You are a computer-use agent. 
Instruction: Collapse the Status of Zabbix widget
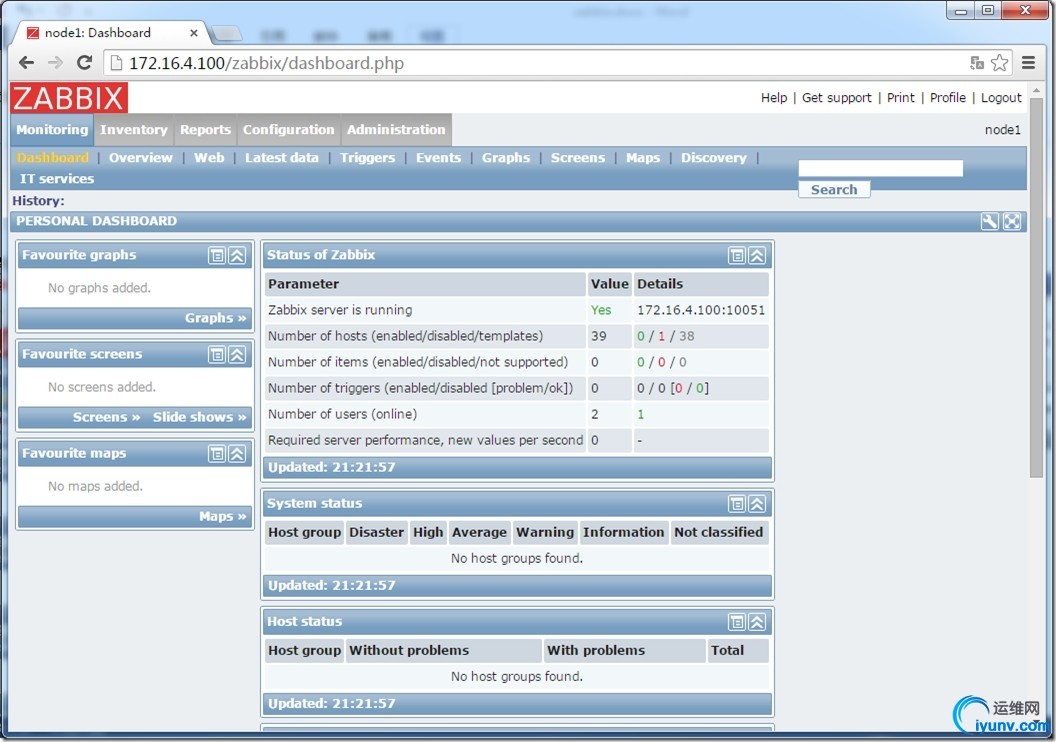tap(757, 255)
